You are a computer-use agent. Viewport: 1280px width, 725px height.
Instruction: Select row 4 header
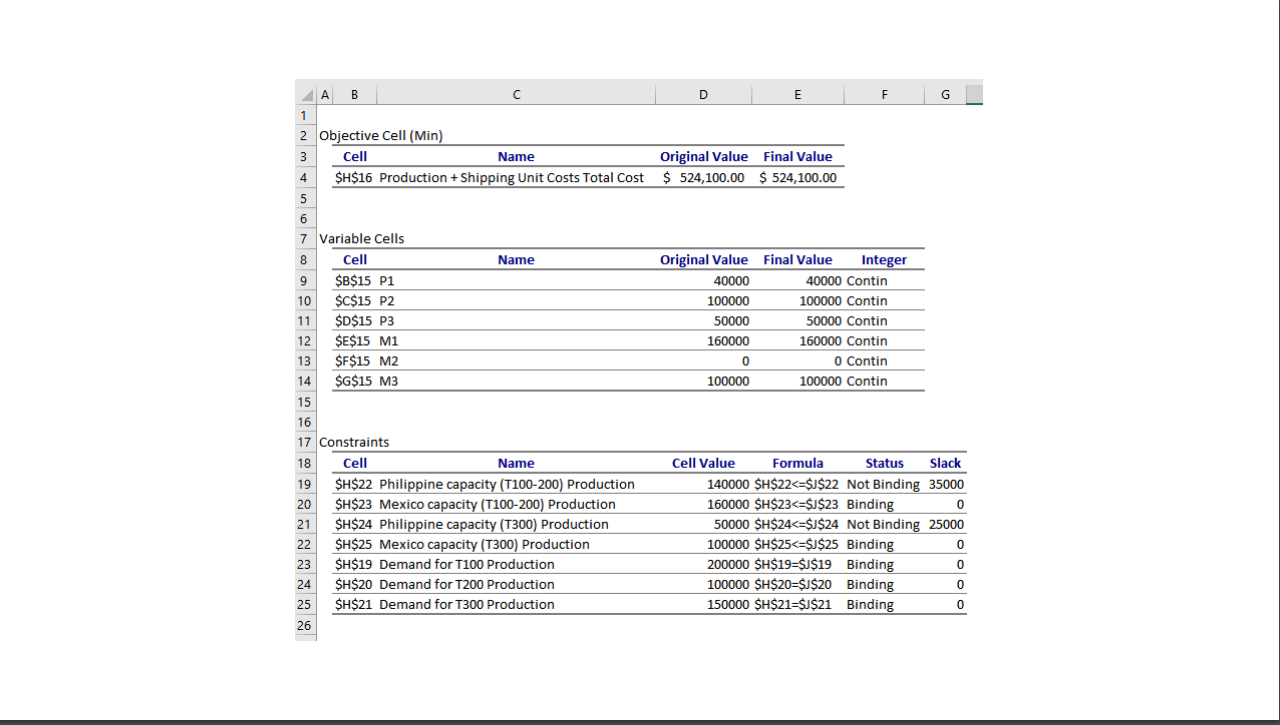coord(304,178)
